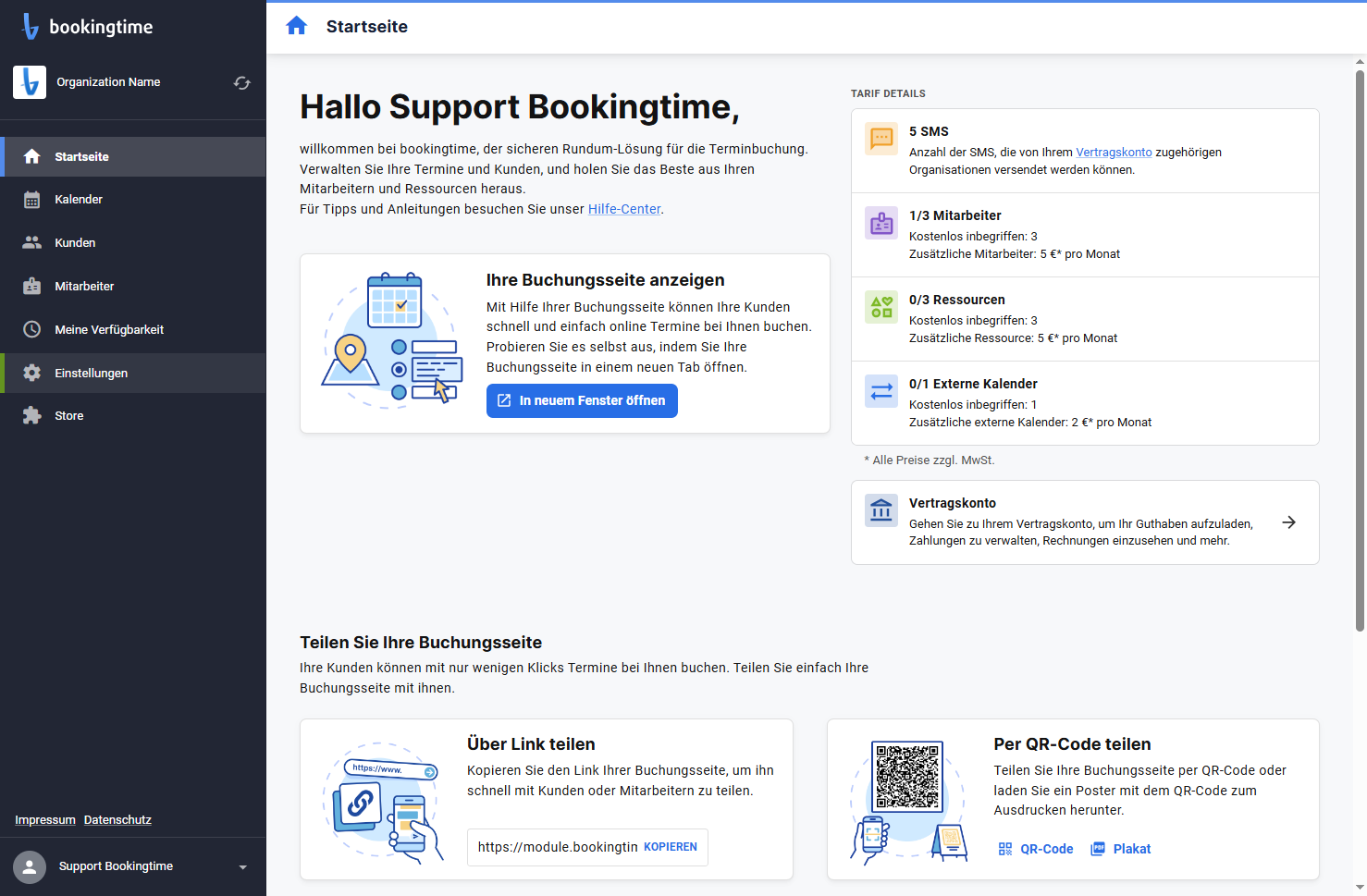Click the Support Bookingtime user name
The height and width of the screenshot is (896, 1367).
coord(116,866)
